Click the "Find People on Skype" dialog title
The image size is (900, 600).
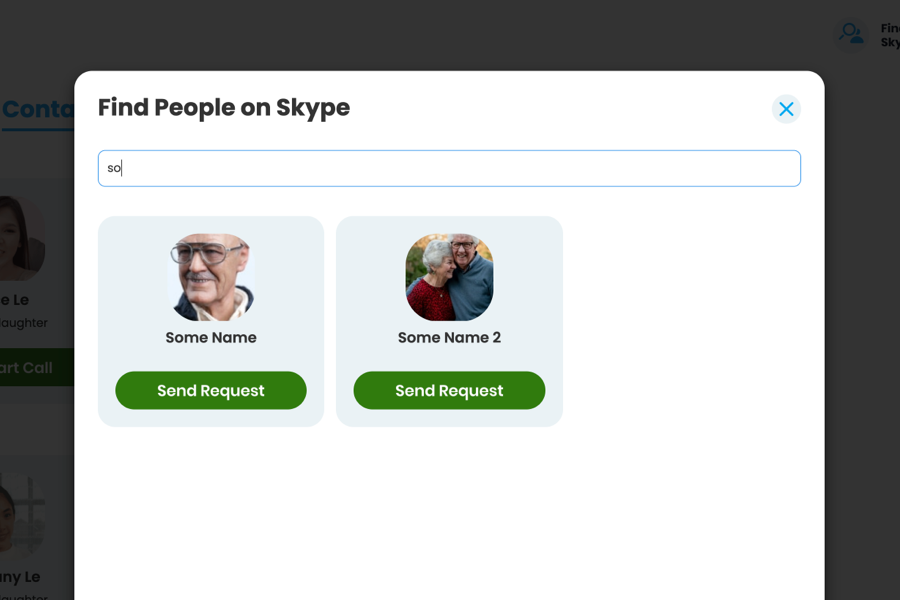[x=224, y=108]
